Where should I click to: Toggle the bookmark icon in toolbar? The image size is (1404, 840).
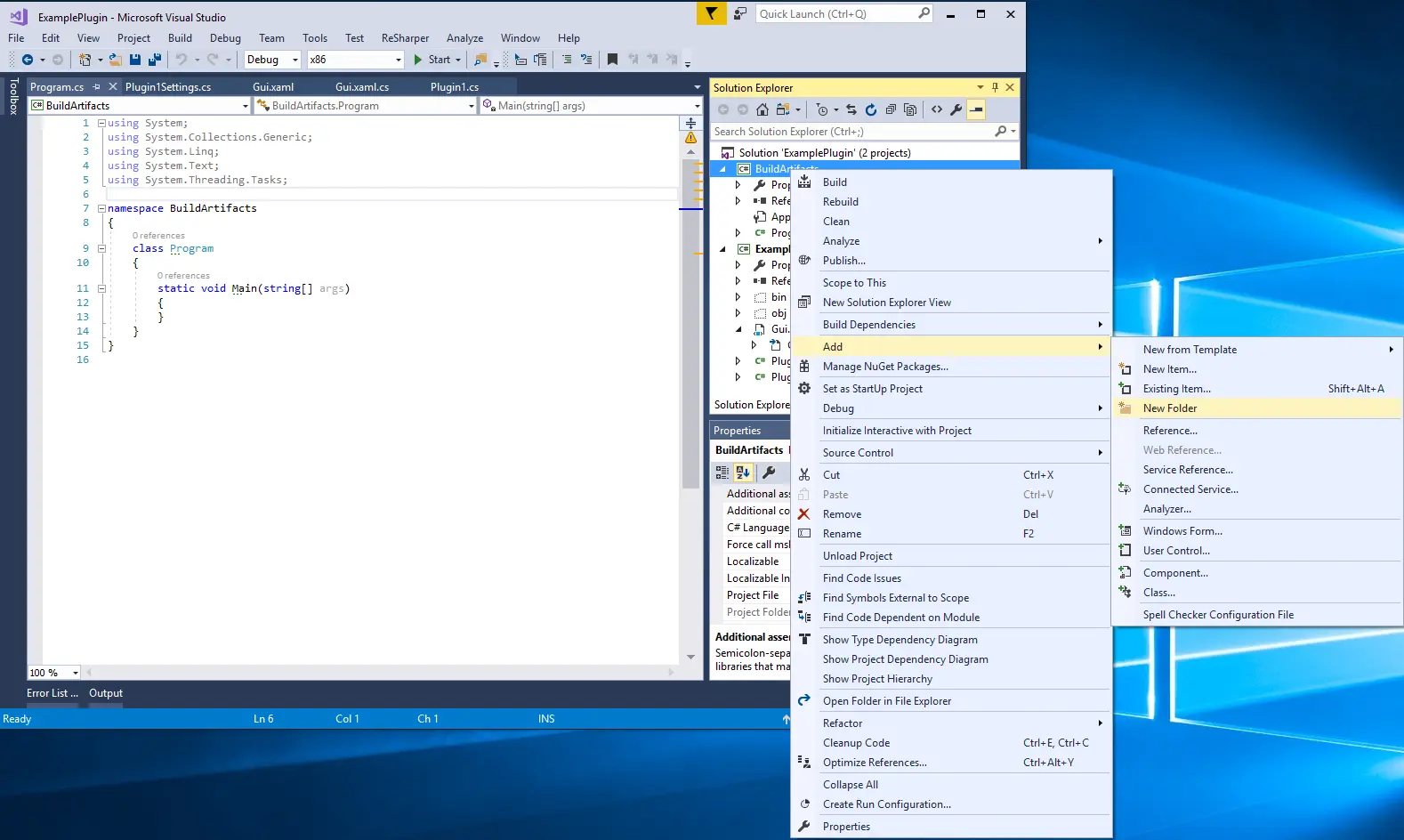612,60
